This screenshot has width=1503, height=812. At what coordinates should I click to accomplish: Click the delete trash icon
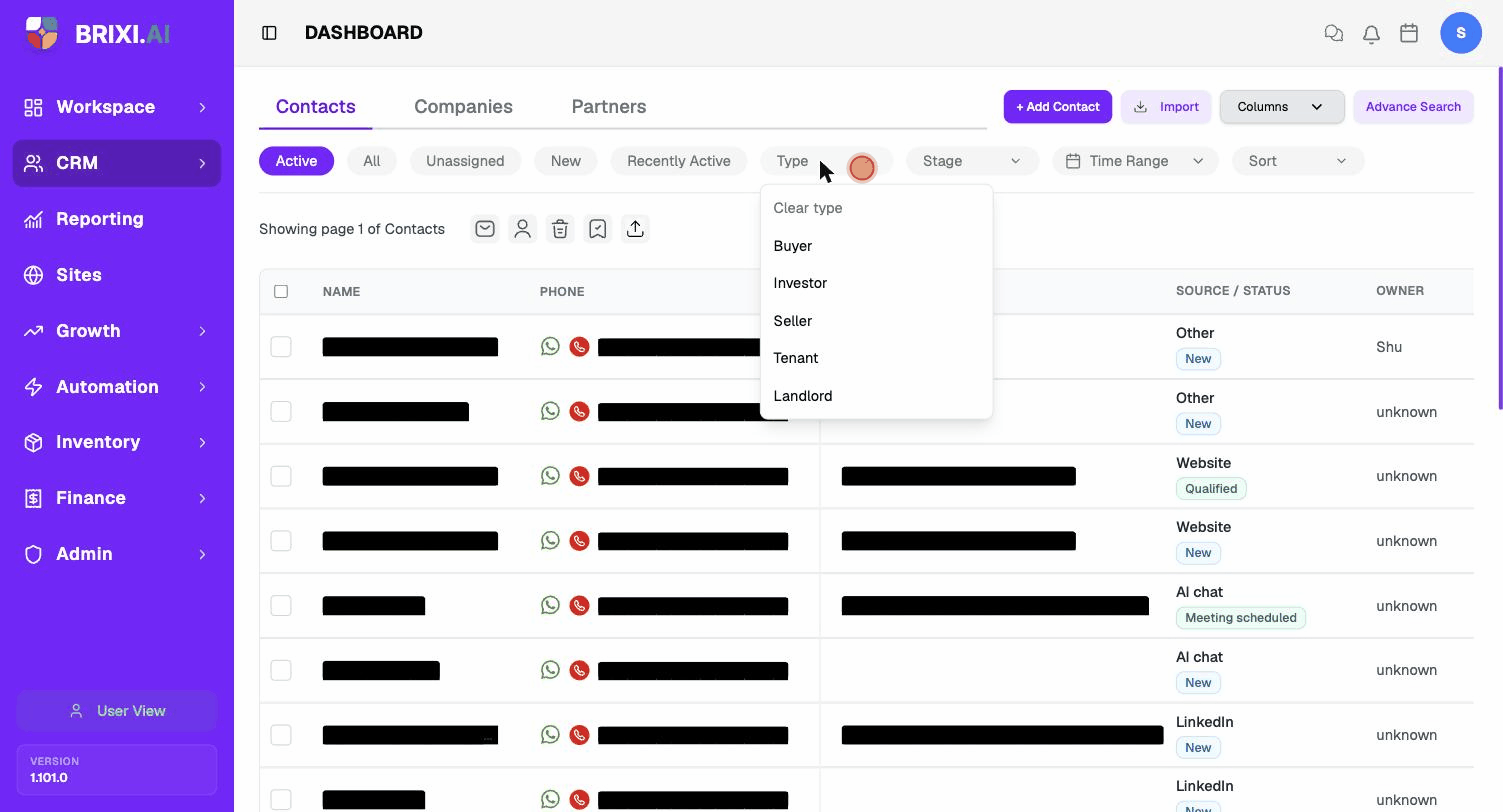(560, 229)
